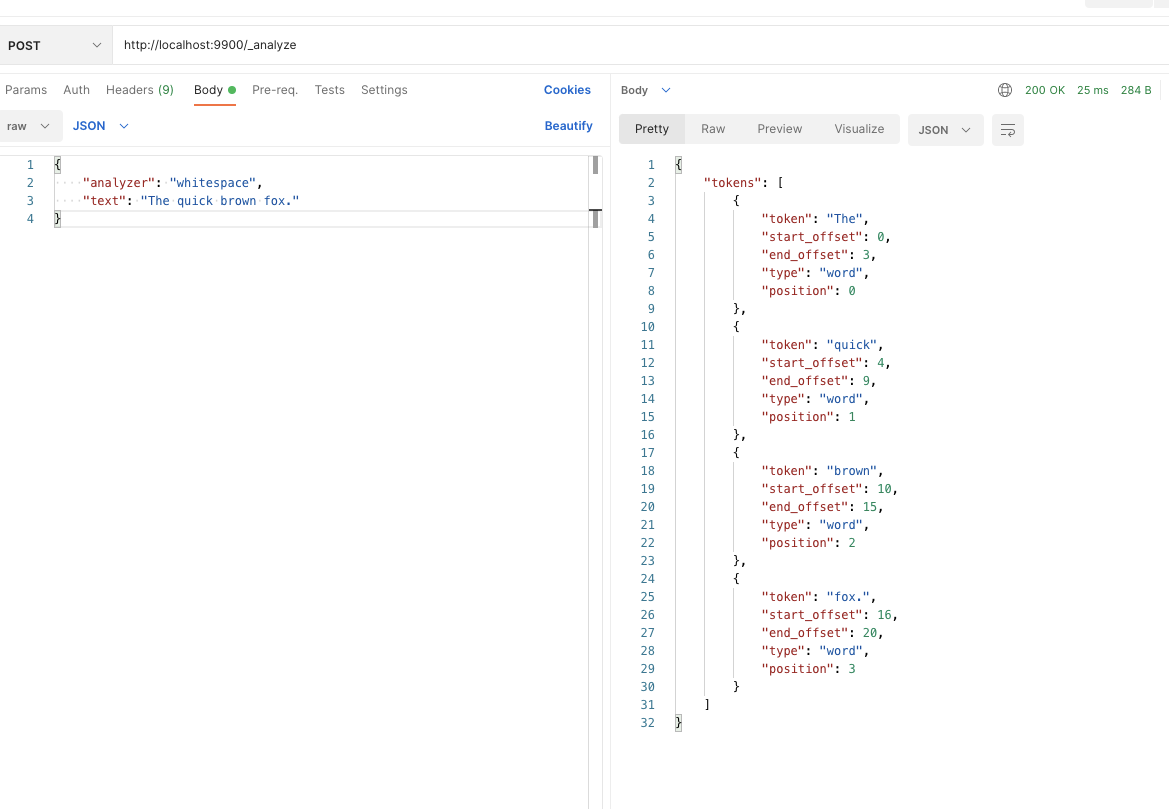The height and width of the screenshot is (809, 1169).
Task: Click the "tokens" key in response
Action: pos(733,183)
